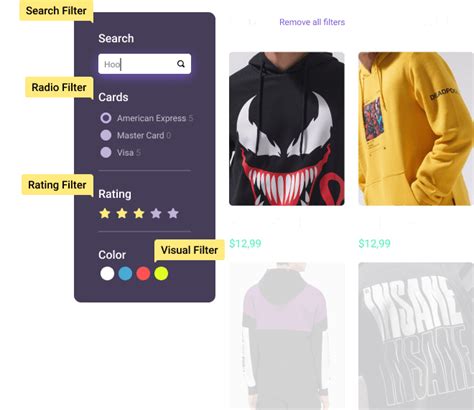This screenshot has height=410, width=474.
Task: Pick the white color swatch
Action: (107, 273)
